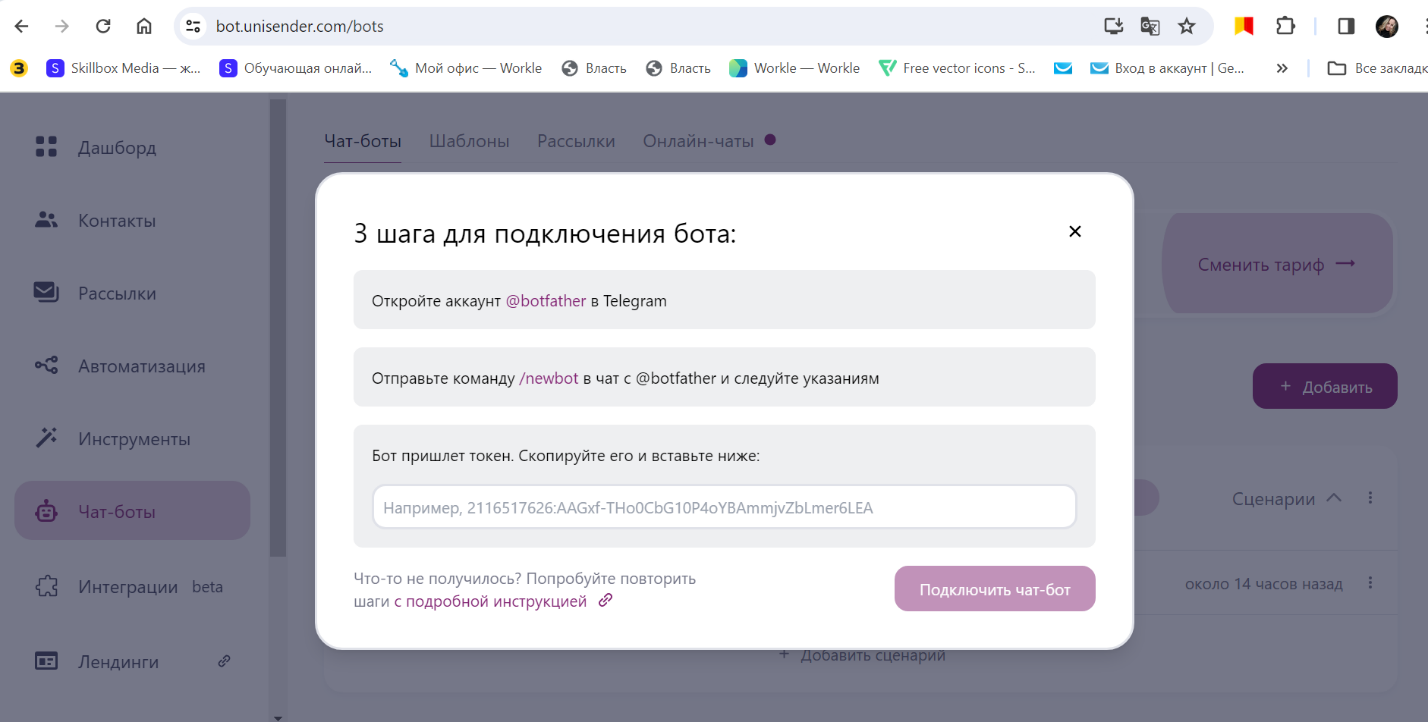Open the Автоматизация workflow icon
Viewport: 1428px width, 722px height.
[x=46, y=366]
